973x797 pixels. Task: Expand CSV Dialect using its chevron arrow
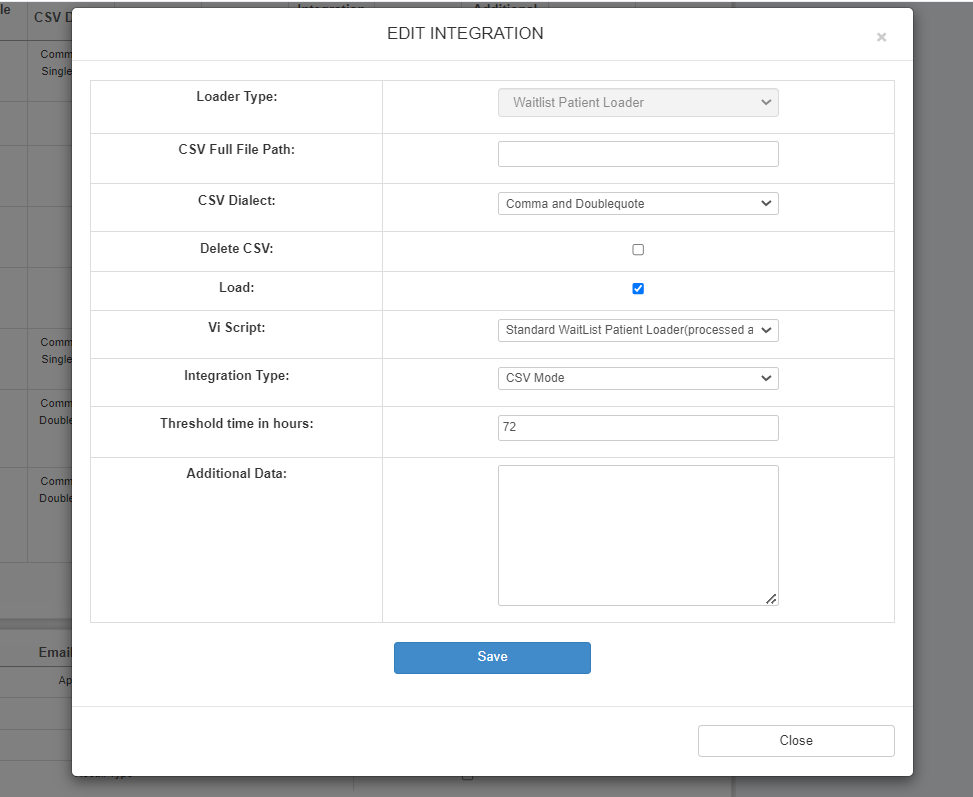pyautogui.click(x=768, y=203)
